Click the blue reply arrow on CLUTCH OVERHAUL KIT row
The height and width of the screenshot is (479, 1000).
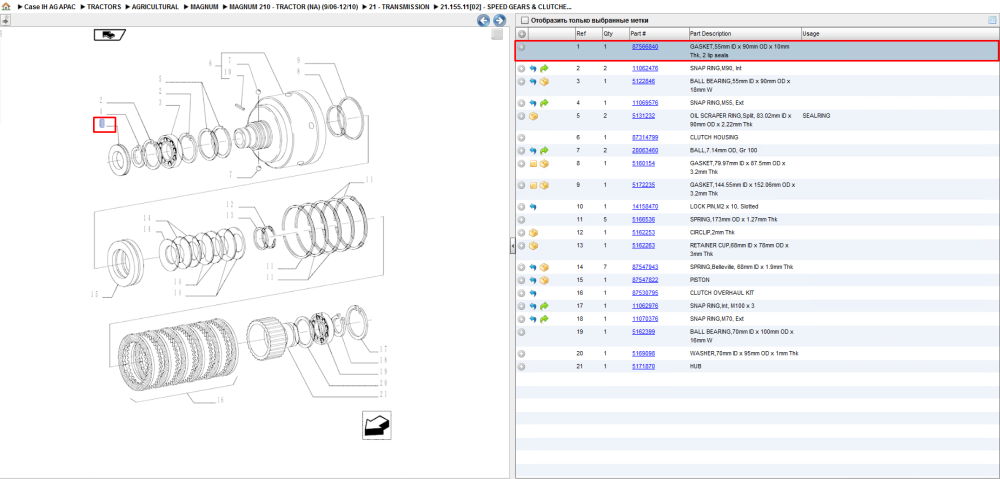coord(533,293)
